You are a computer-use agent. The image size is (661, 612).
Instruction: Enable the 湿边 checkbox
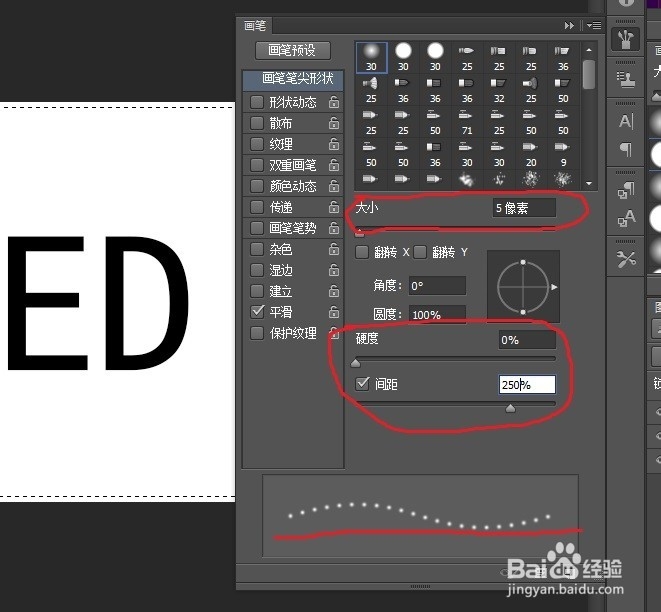tap(257, 270)
